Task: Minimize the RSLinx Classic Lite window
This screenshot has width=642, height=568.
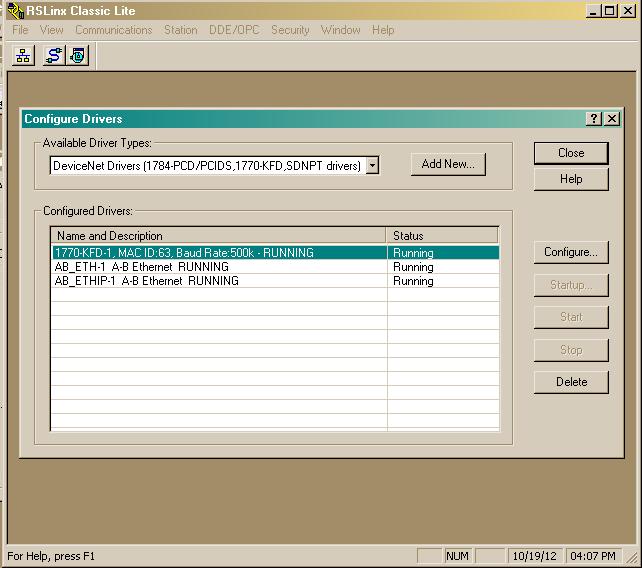Action: click(x=593, y=11)
